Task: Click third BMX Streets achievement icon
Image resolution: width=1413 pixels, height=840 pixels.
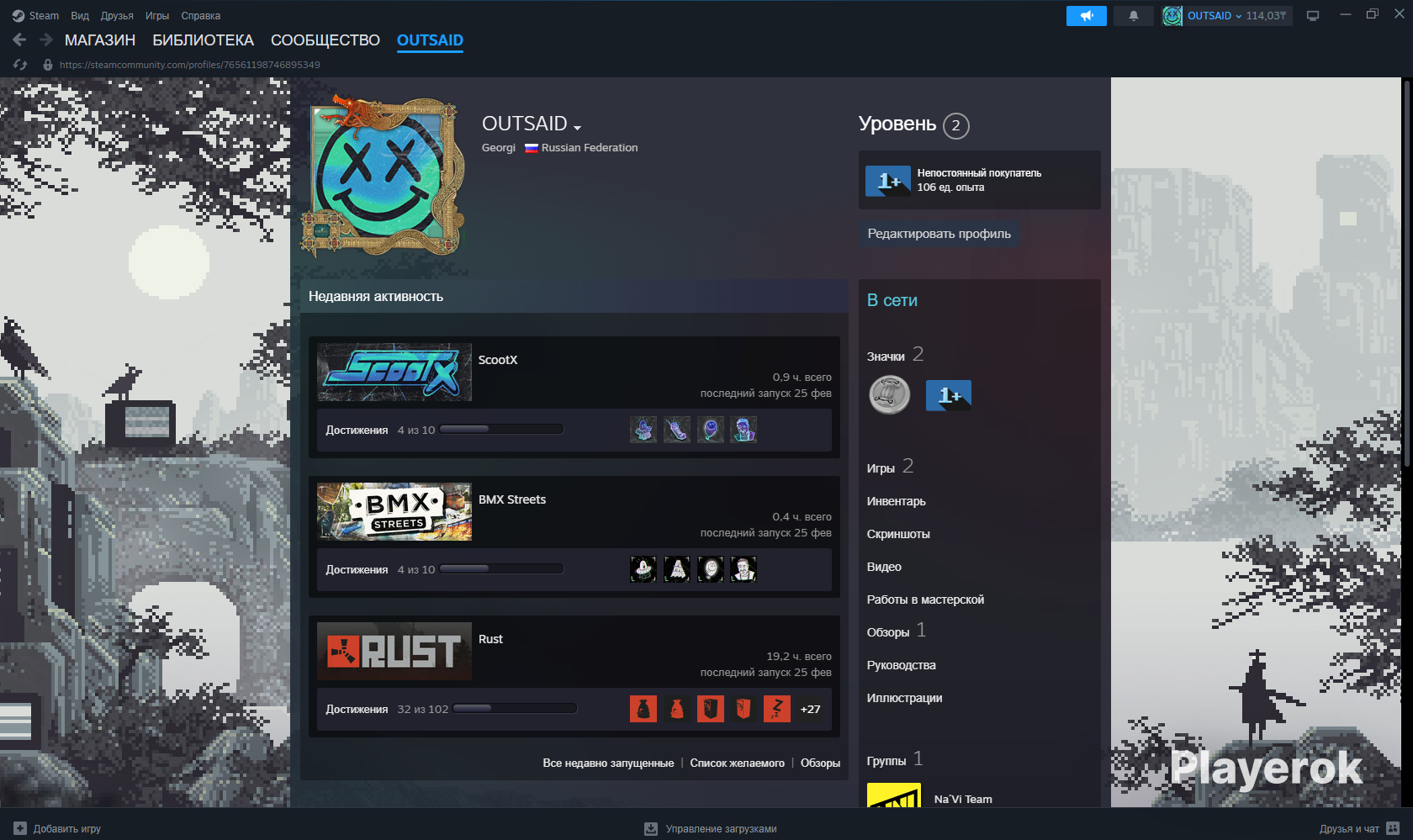Action: 711,569
